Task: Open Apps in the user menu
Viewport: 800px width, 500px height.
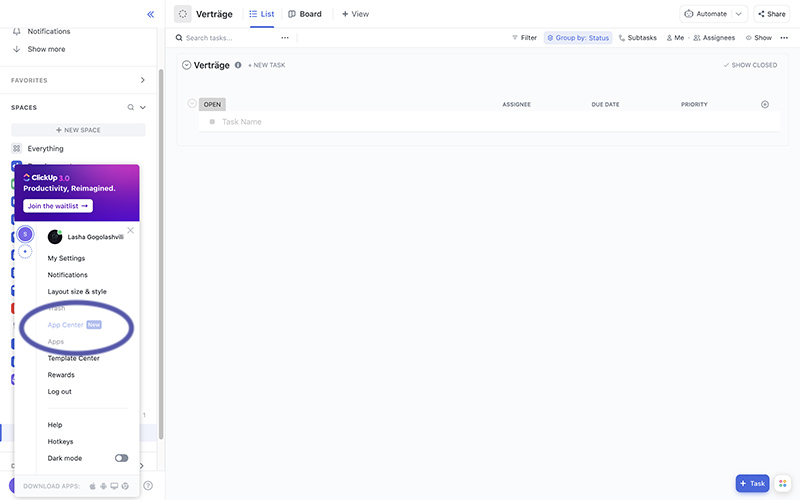Action: click(x=56, y=341)
